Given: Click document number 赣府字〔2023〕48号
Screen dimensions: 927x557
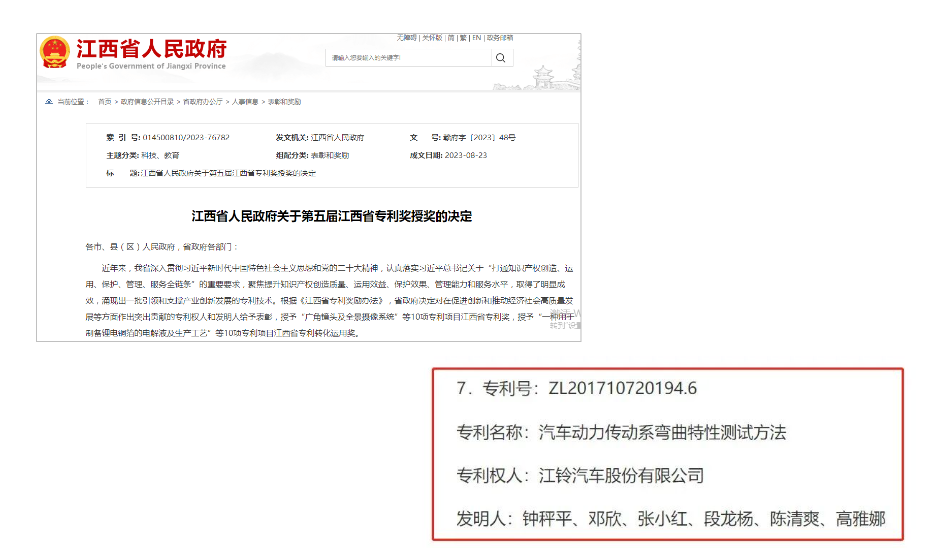Looking at the screenshot, I should coord(479,137).
